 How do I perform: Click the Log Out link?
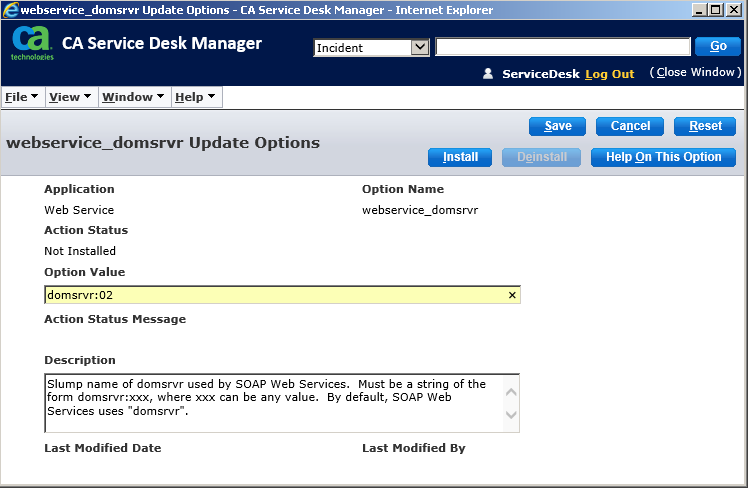[610, 74]
